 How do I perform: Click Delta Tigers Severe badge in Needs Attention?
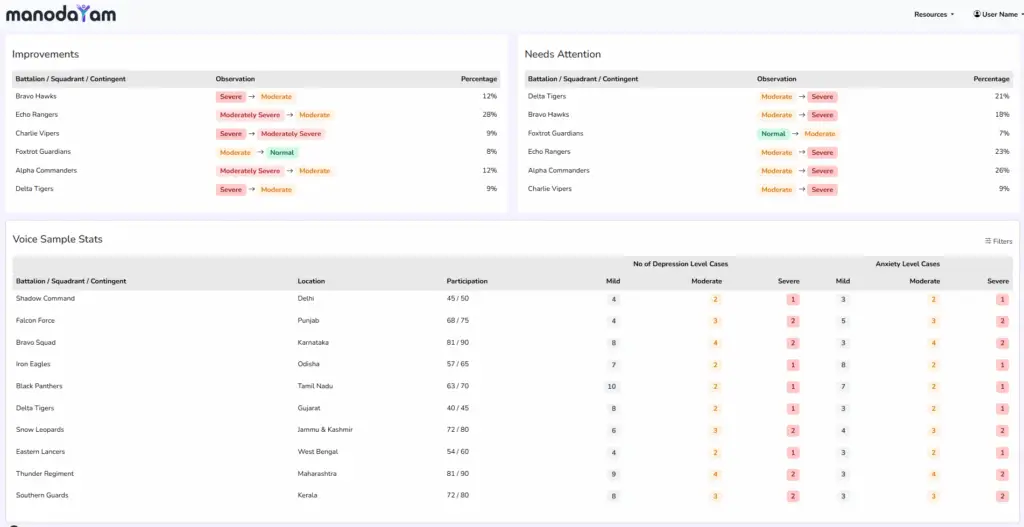[822, 97]
